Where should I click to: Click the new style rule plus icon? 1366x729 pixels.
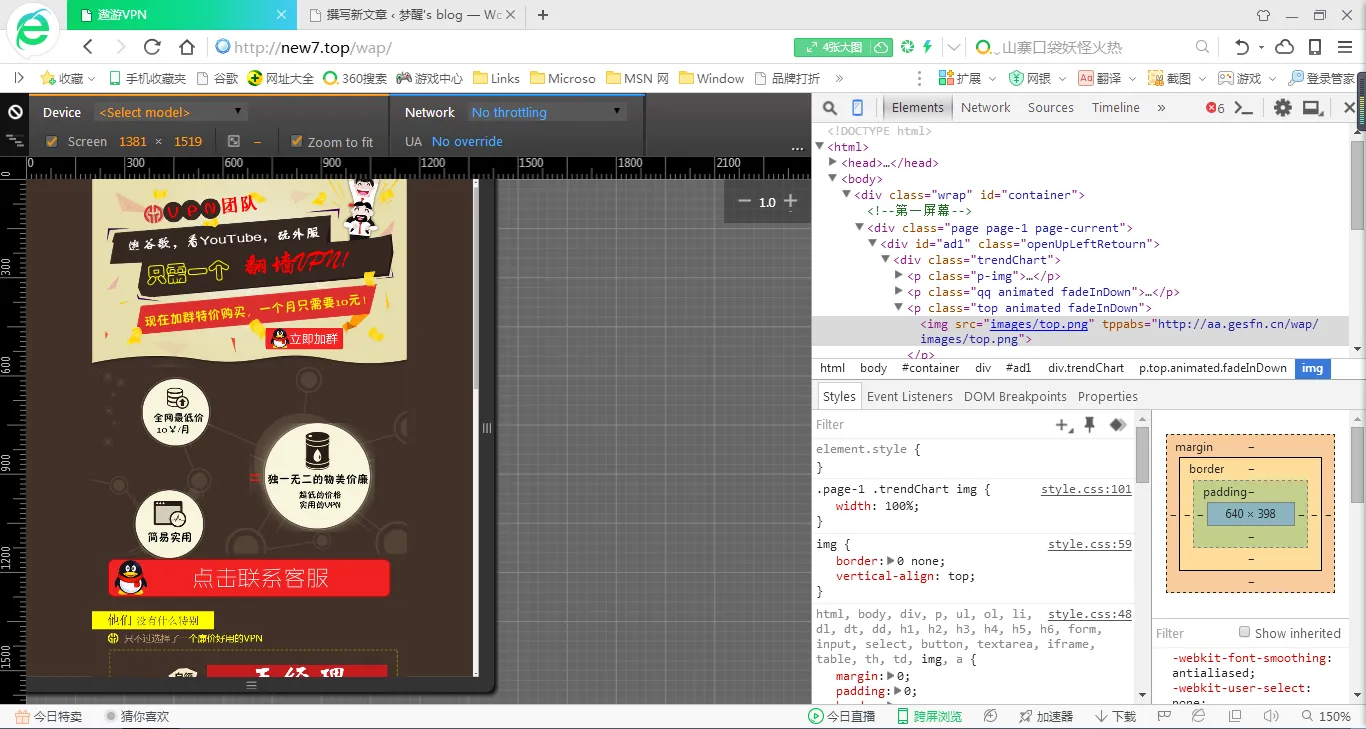(1064, 425)
